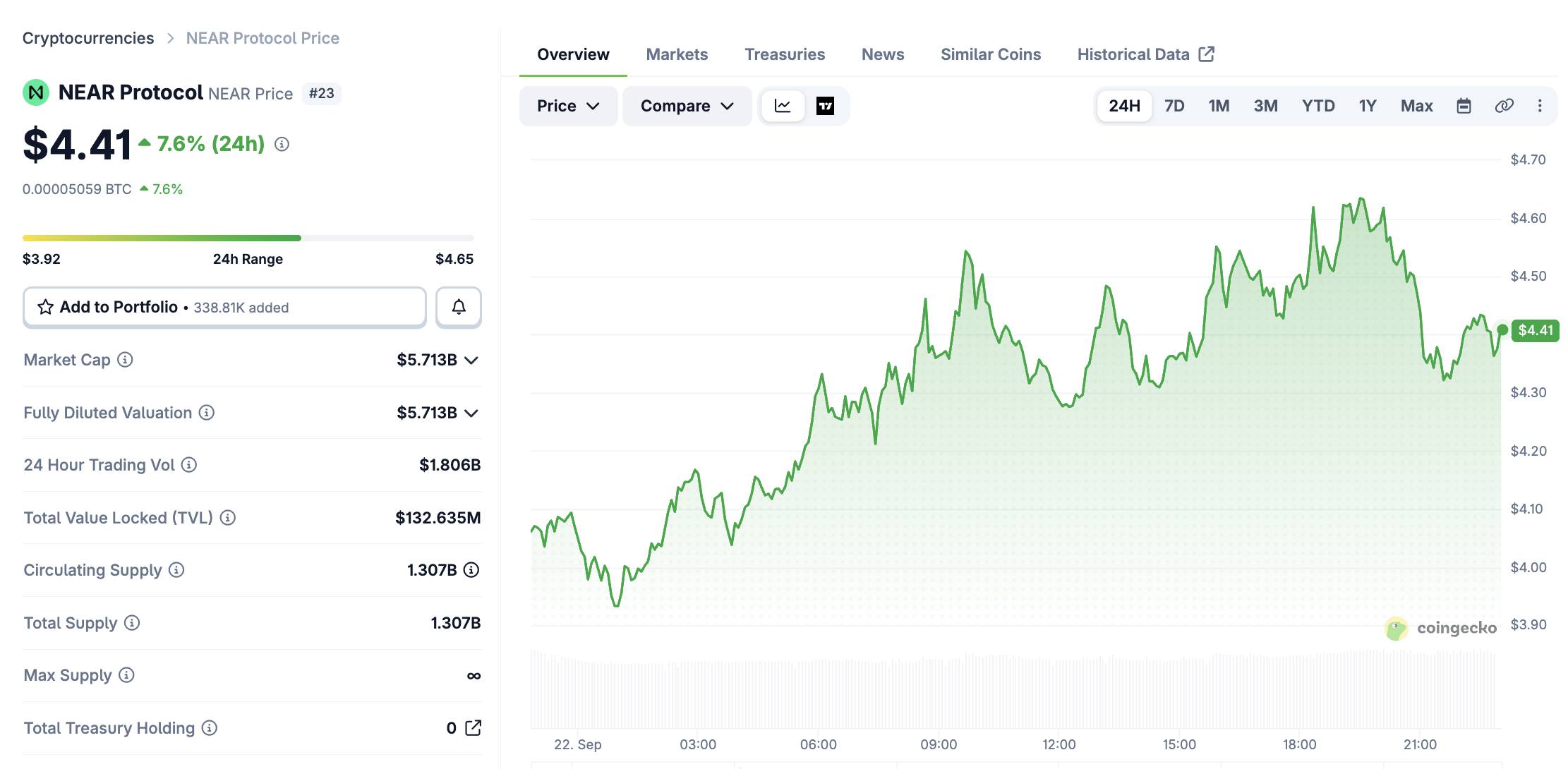The height and width of the screenshot is (769, 1568).
Task: Open the calendar date range picker
Action: pyautogui.click(x=1464, y=106)
